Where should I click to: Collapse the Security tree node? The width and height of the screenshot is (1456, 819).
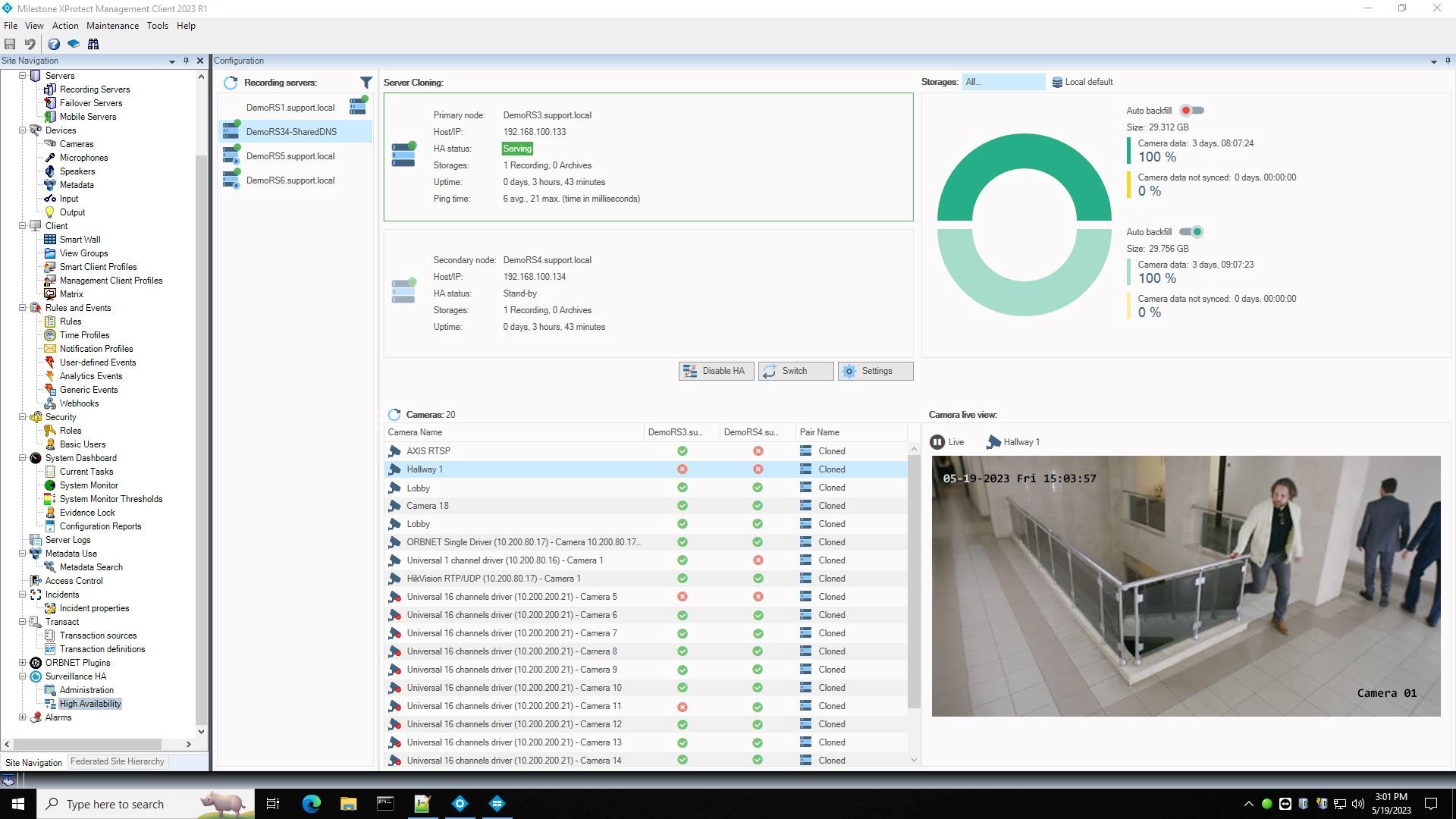tap(23, 417)
